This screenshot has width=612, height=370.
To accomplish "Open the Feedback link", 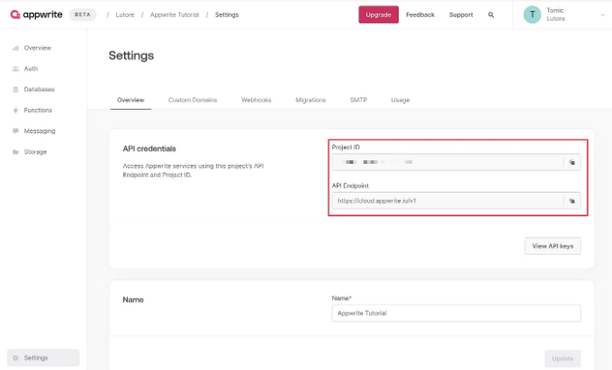I will (420, 14).
